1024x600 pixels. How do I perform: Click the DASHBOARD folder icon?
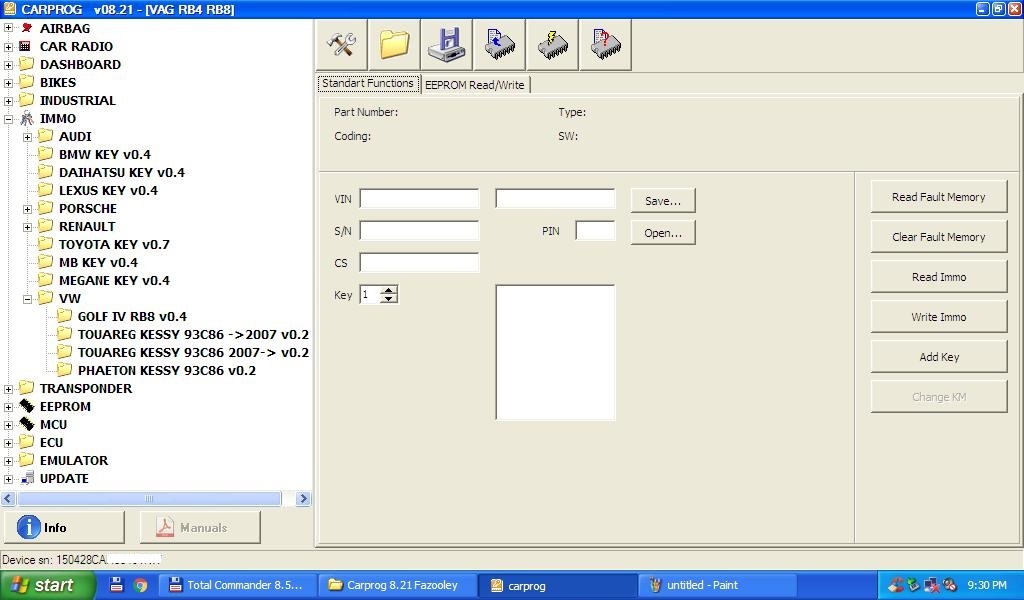point(27,64)
